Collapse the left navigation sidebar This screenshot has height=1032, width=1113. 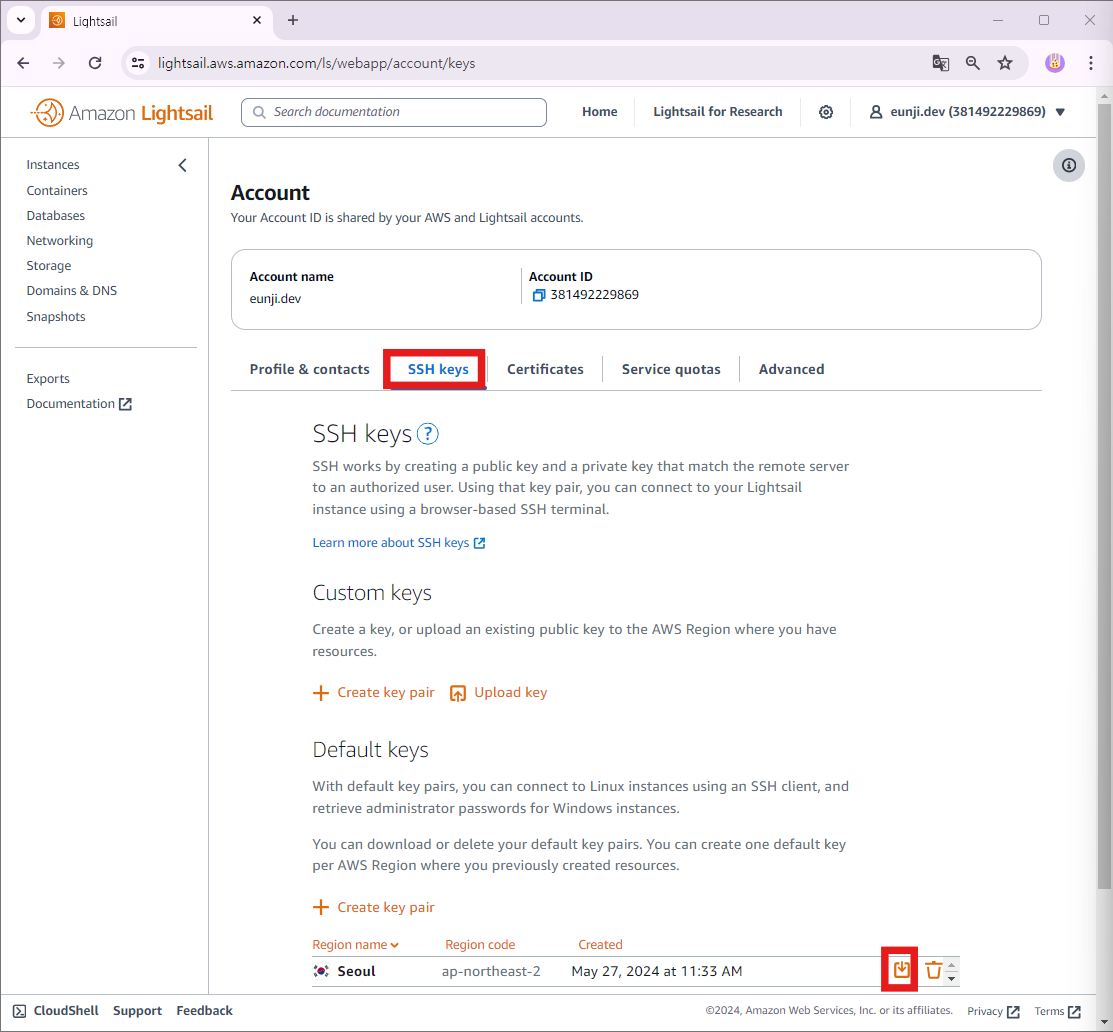point(182,165)
